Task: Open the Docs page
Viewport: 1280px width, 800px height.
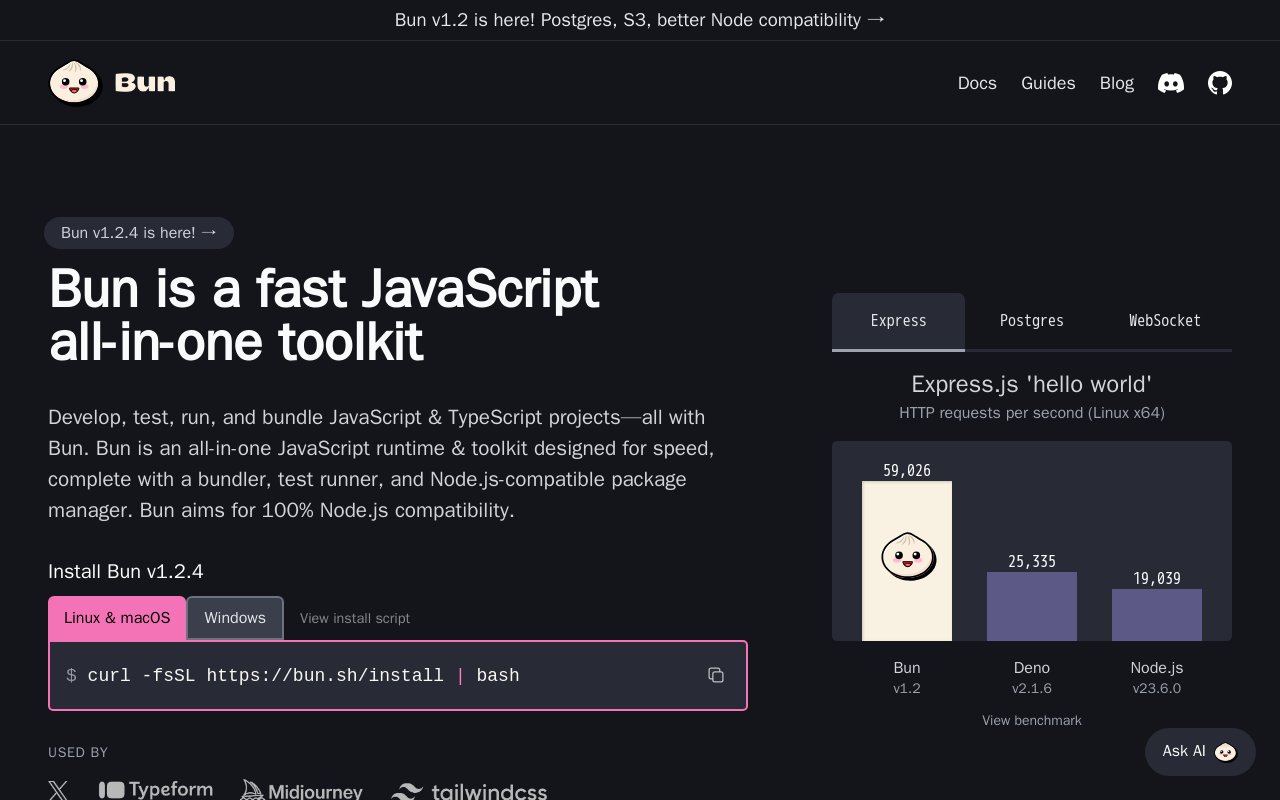Action: (x=977, y=83)
